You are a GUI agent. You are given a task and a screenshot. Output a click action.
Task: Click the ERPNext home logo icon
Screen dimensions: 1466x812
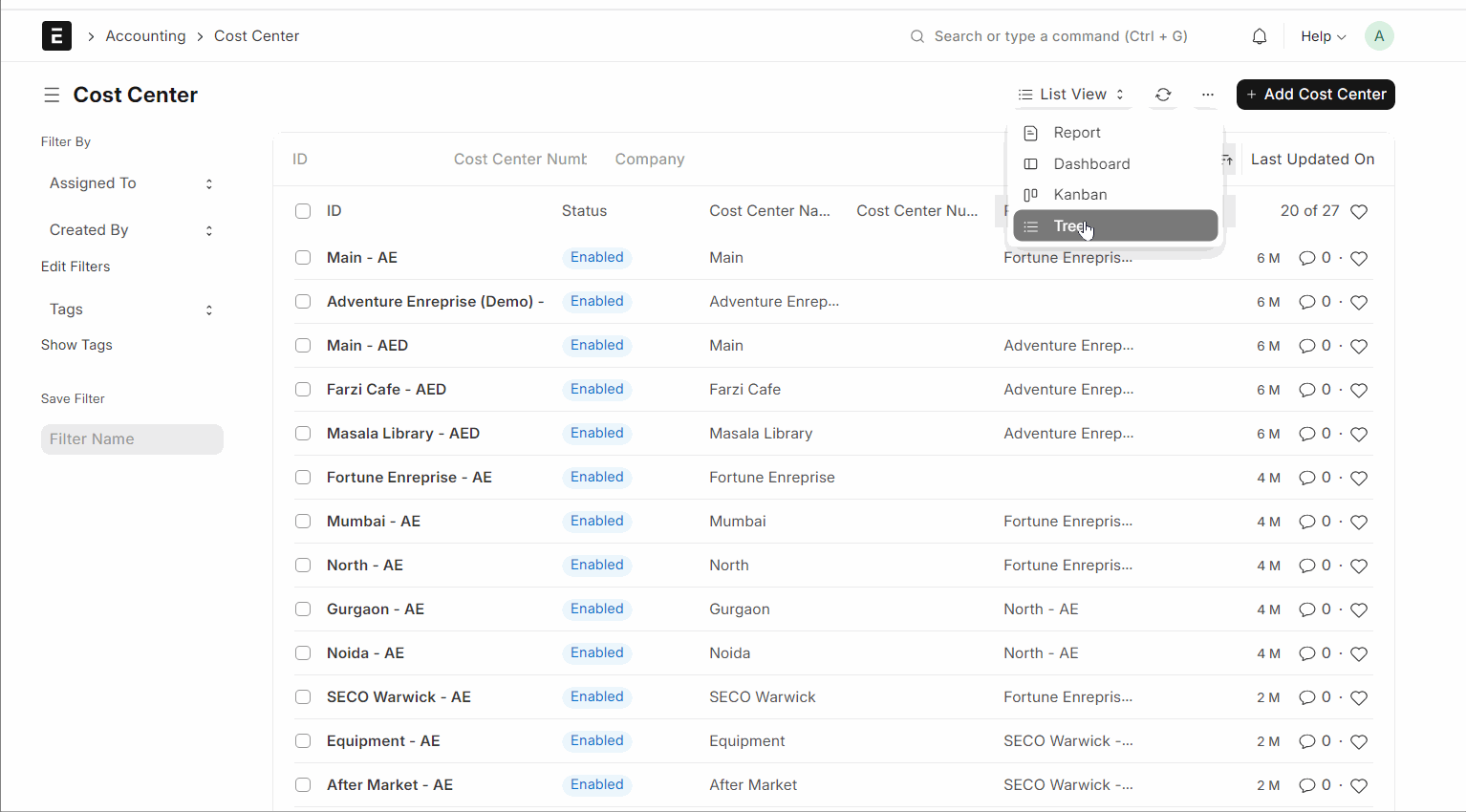coord(56,36)
